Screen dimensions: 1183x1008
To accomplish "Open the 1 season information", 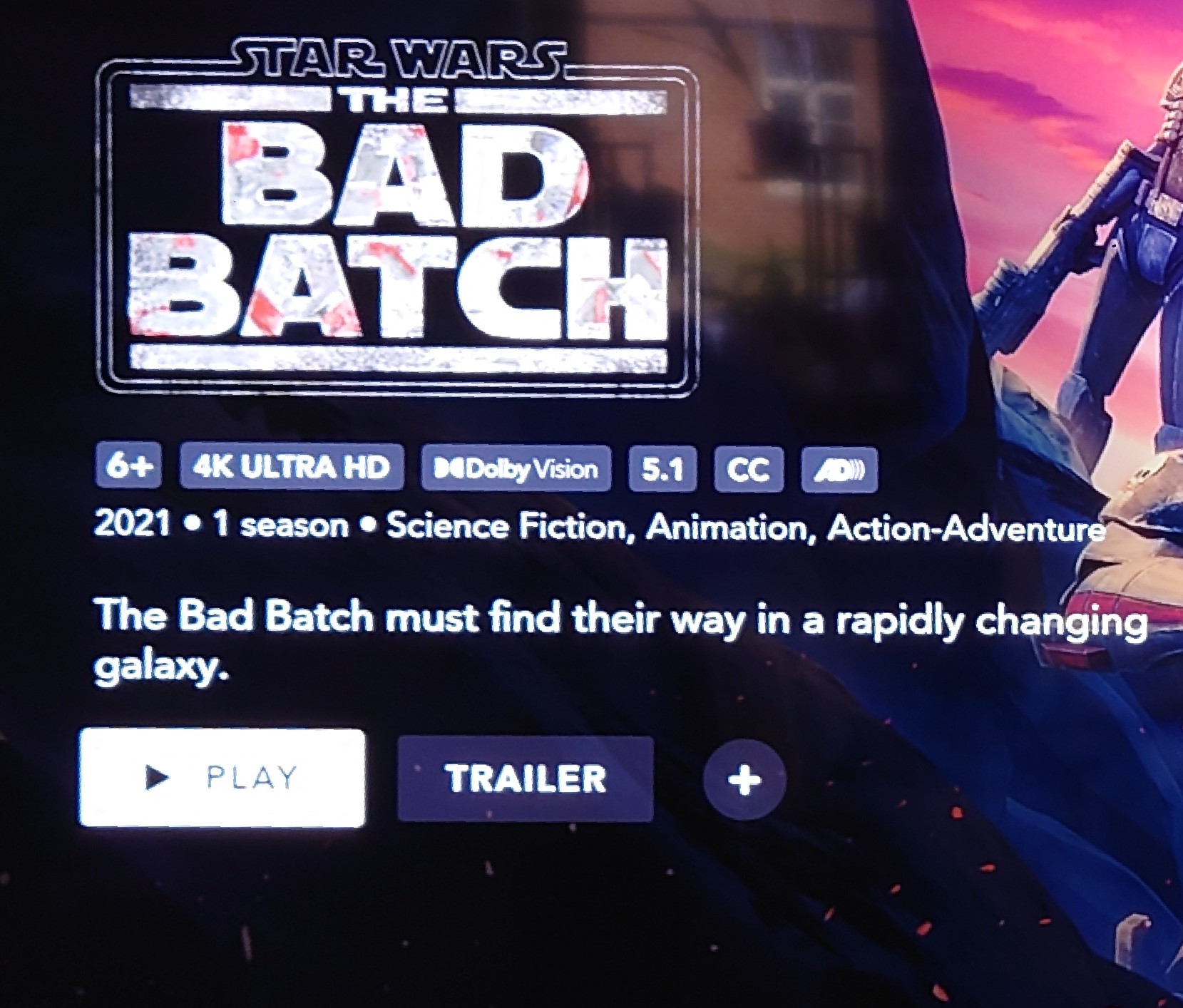I will 281,525.
